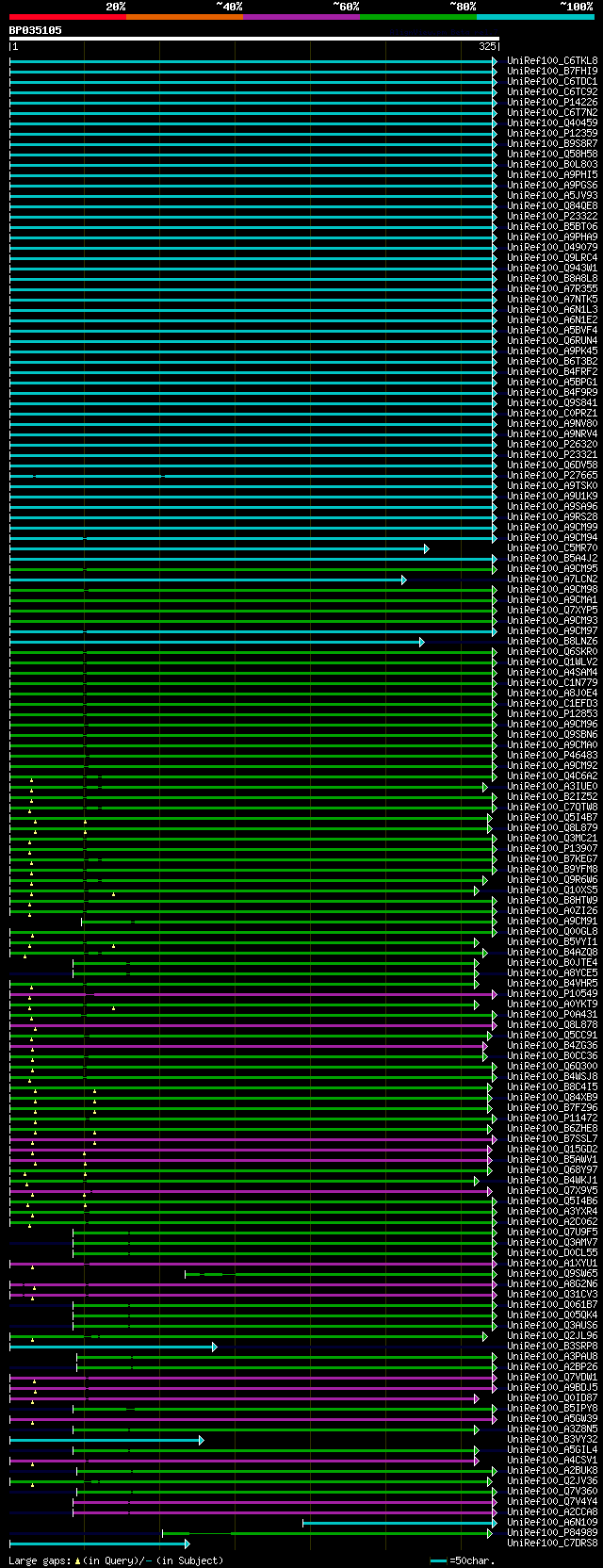The image size is (603, 1568).
Task: Select label UniRef100_Q68Y97
Action: 552,1169
